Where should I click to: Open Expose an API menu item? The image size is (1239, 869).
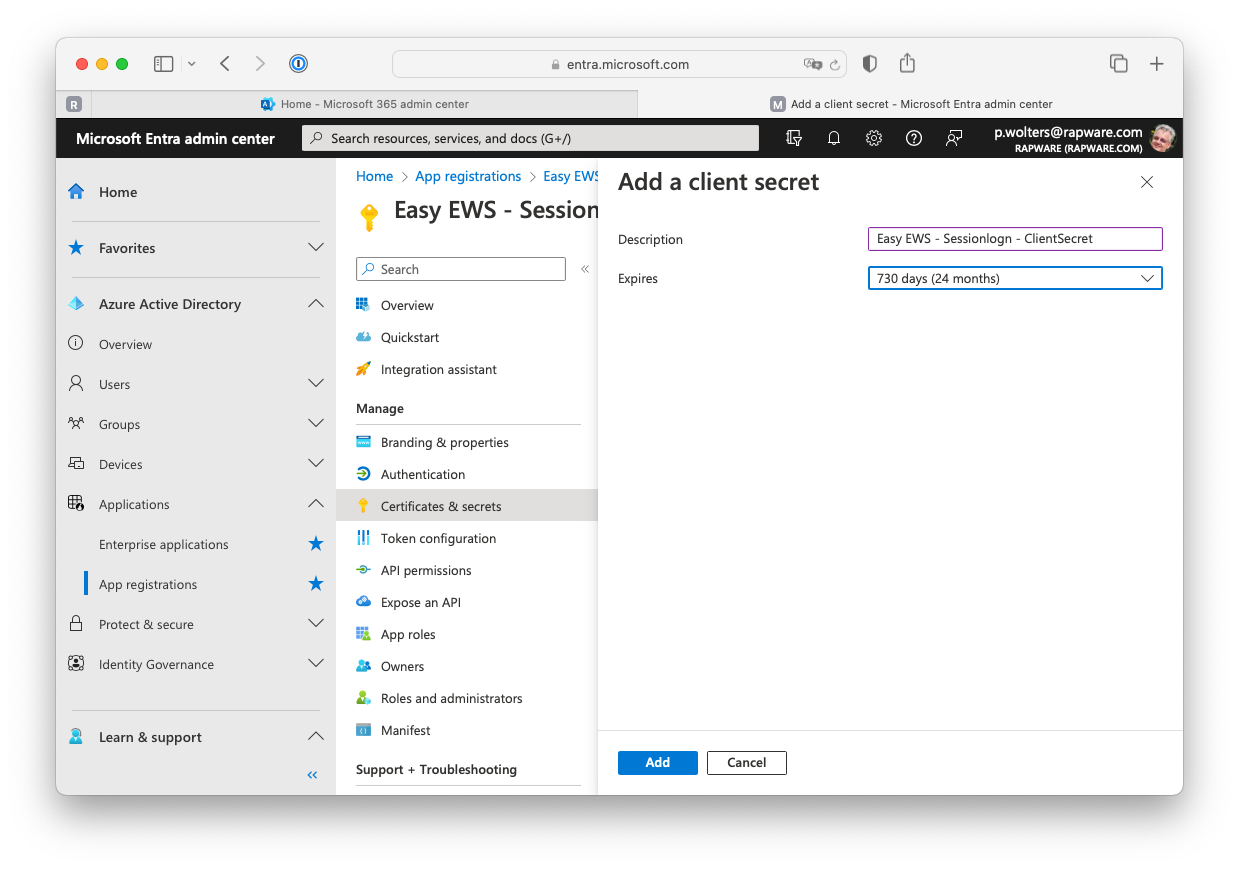[x=421, y=602]
